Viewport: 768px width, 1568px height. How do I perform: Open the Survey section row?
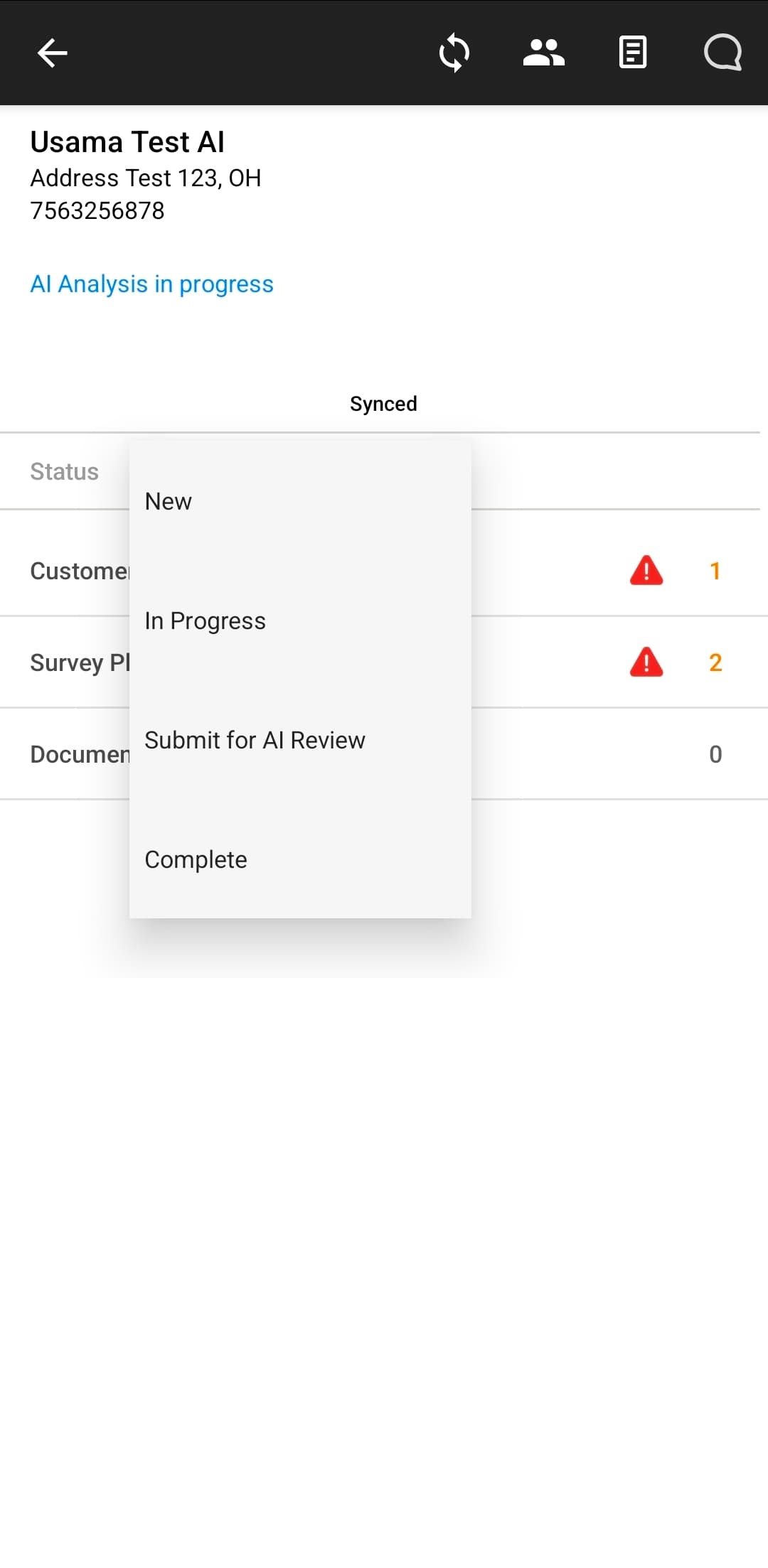(x=384, y=662)
